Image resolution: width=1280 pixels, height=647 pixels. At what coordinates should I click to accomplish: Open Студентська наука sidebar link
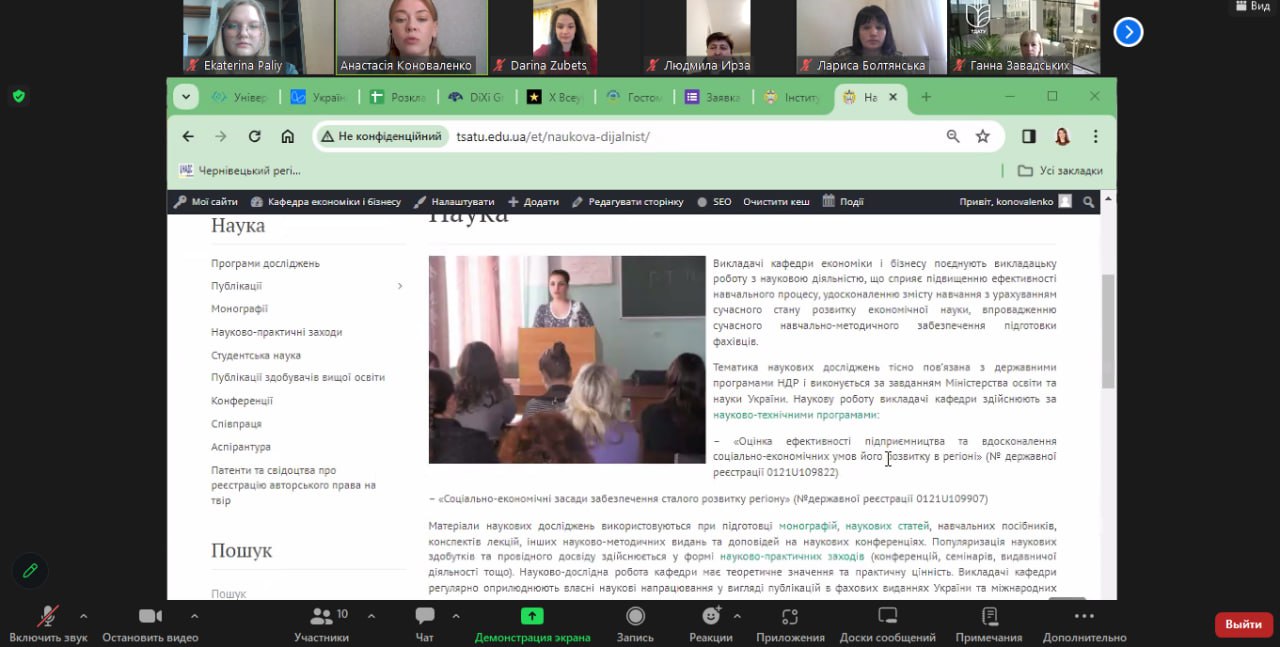coord(255,355)
